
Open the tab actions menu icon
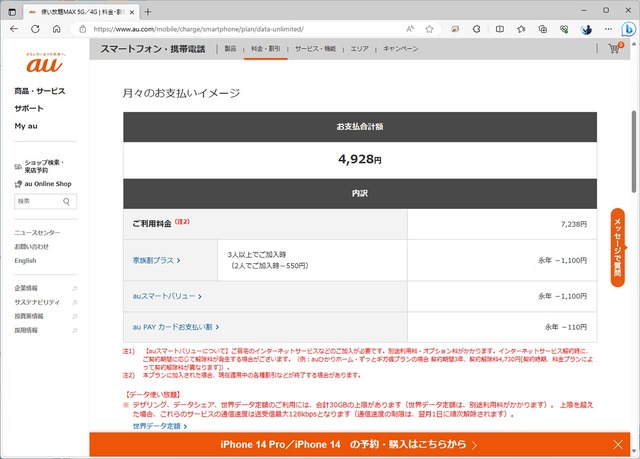point(12,12)
